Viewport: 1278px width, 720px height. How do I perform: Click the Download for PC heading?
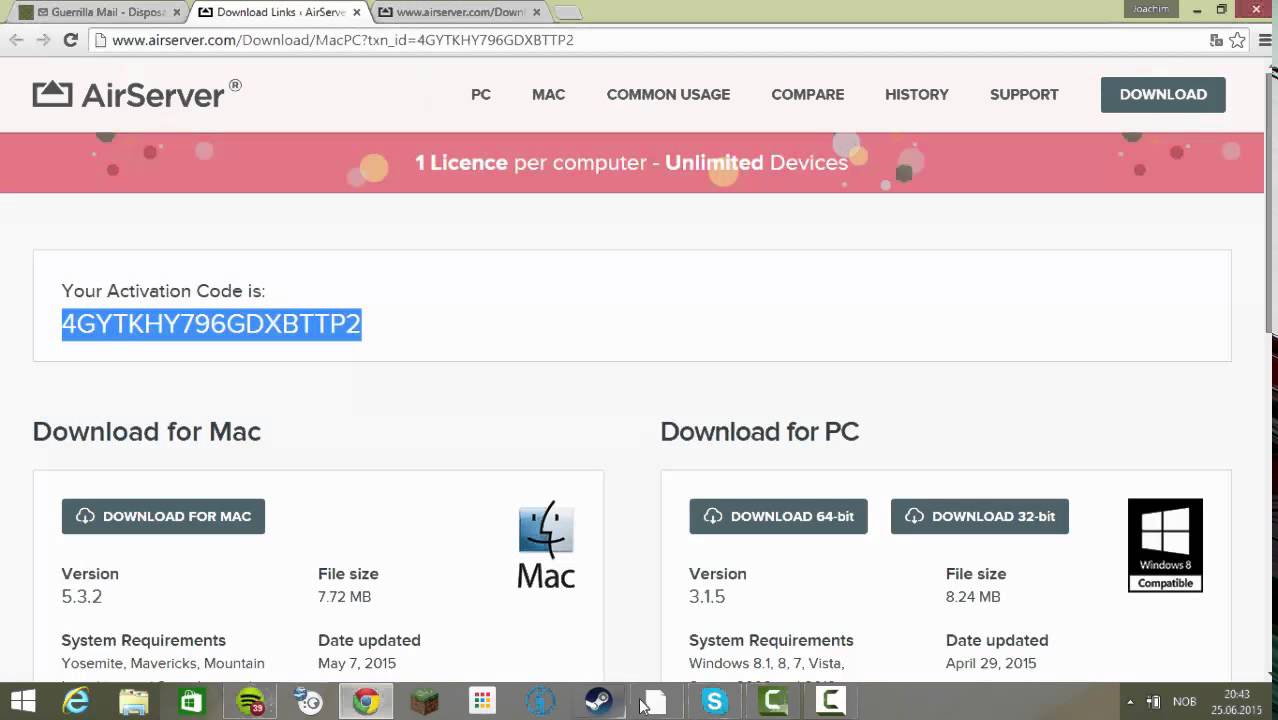coord(760,431)
